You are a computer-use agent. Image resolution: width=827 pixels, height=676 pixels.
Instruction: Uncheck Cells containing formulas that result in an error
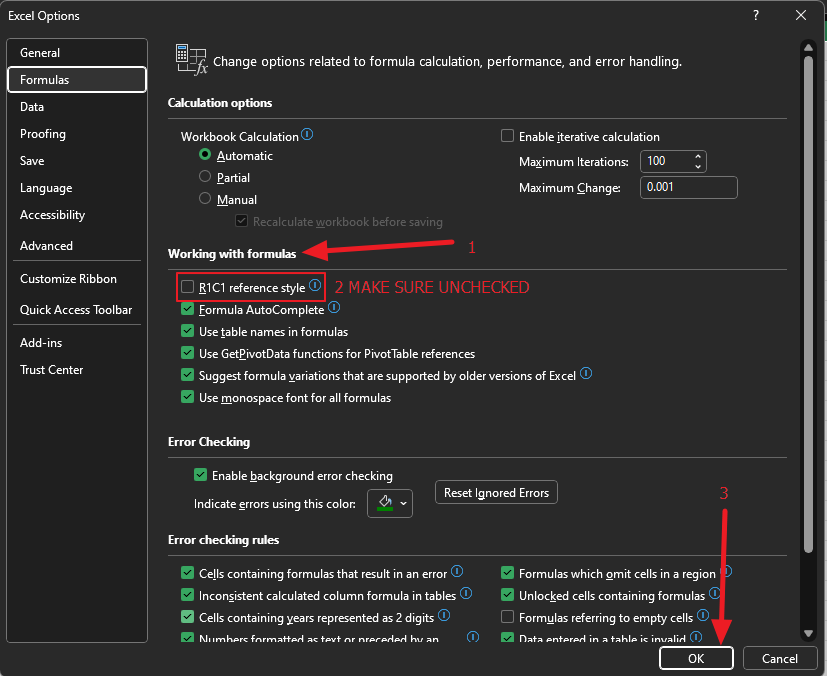(x=187, y=573)
